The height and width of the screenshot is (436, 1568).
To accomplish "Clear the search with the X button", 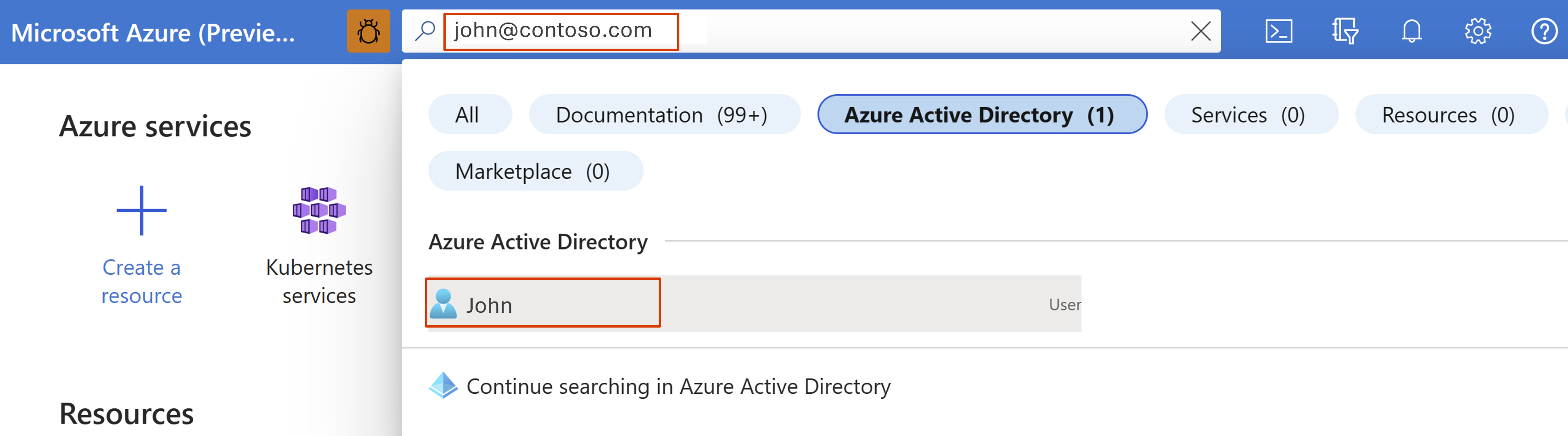I will point(1200,32).
